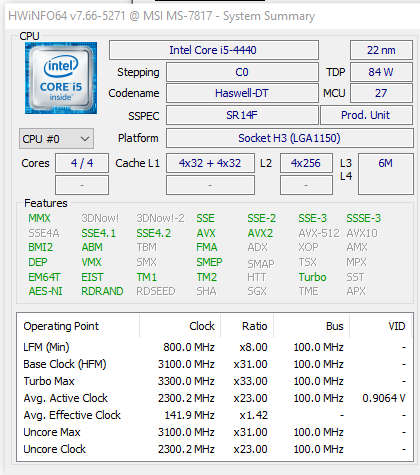Click the AVX-512 feature label
This screenshot has width=420, height=475.
(319, 233)
